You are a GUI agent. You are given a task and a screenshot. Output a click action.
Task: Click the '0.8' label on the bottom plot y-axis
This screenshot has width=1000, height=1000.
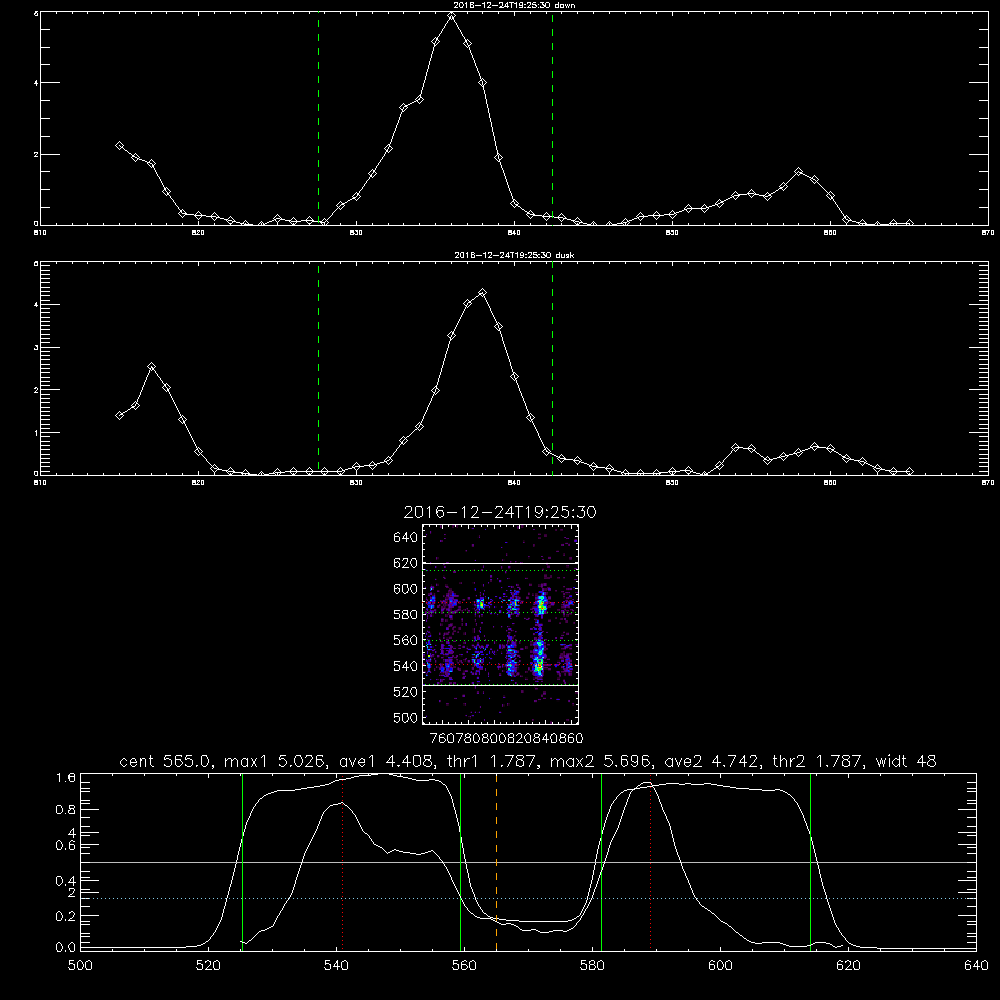[66, 810]
